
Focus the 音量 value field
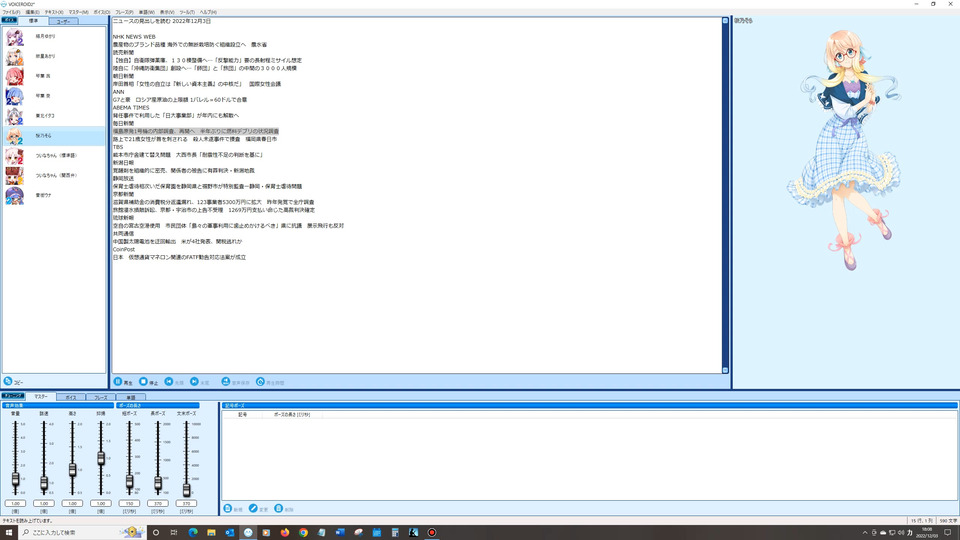(15, 503)
